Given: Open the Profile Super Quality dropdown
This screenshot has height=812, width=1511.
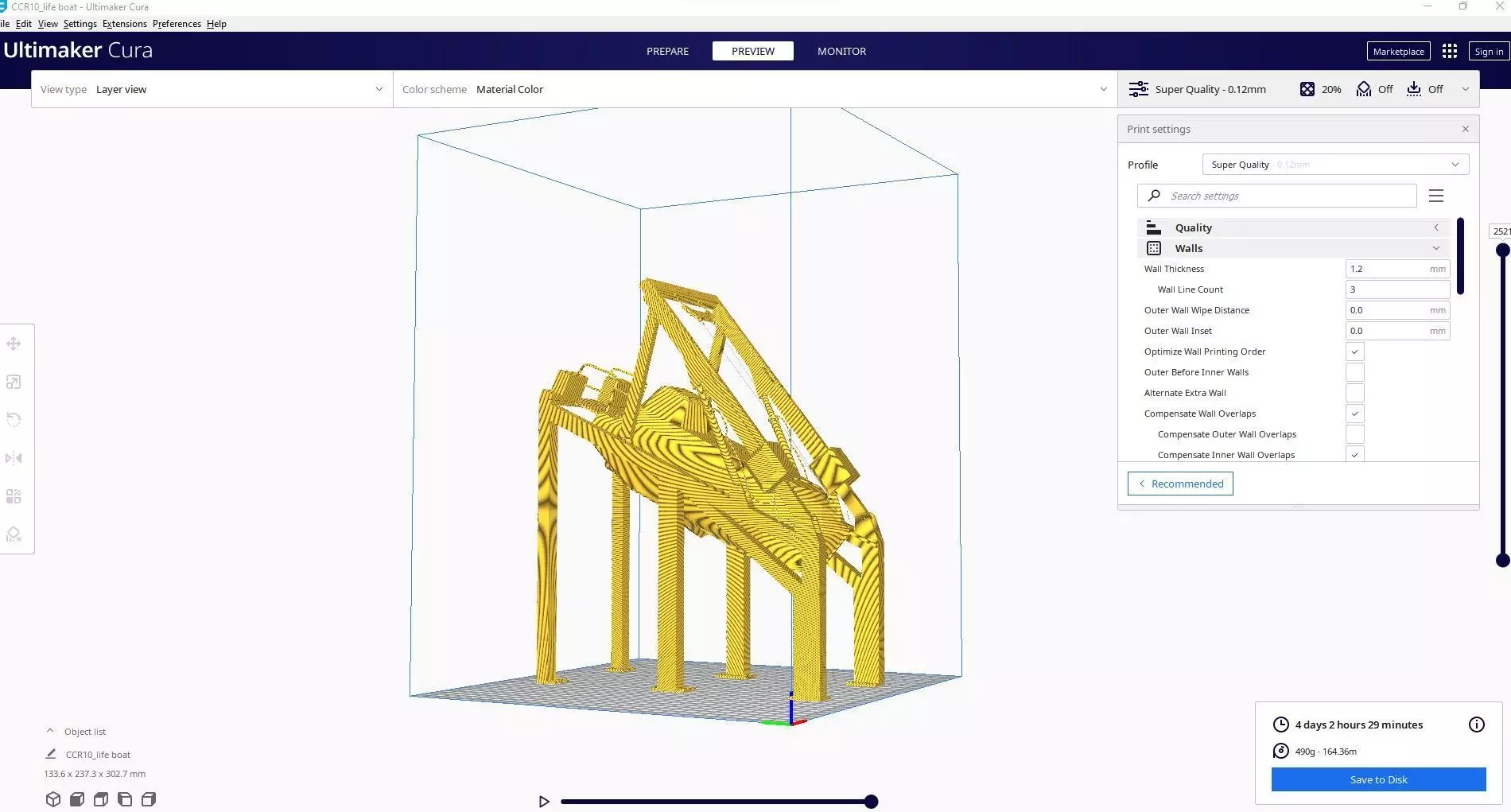Looking at the screenshot, I should [1336, 165].
